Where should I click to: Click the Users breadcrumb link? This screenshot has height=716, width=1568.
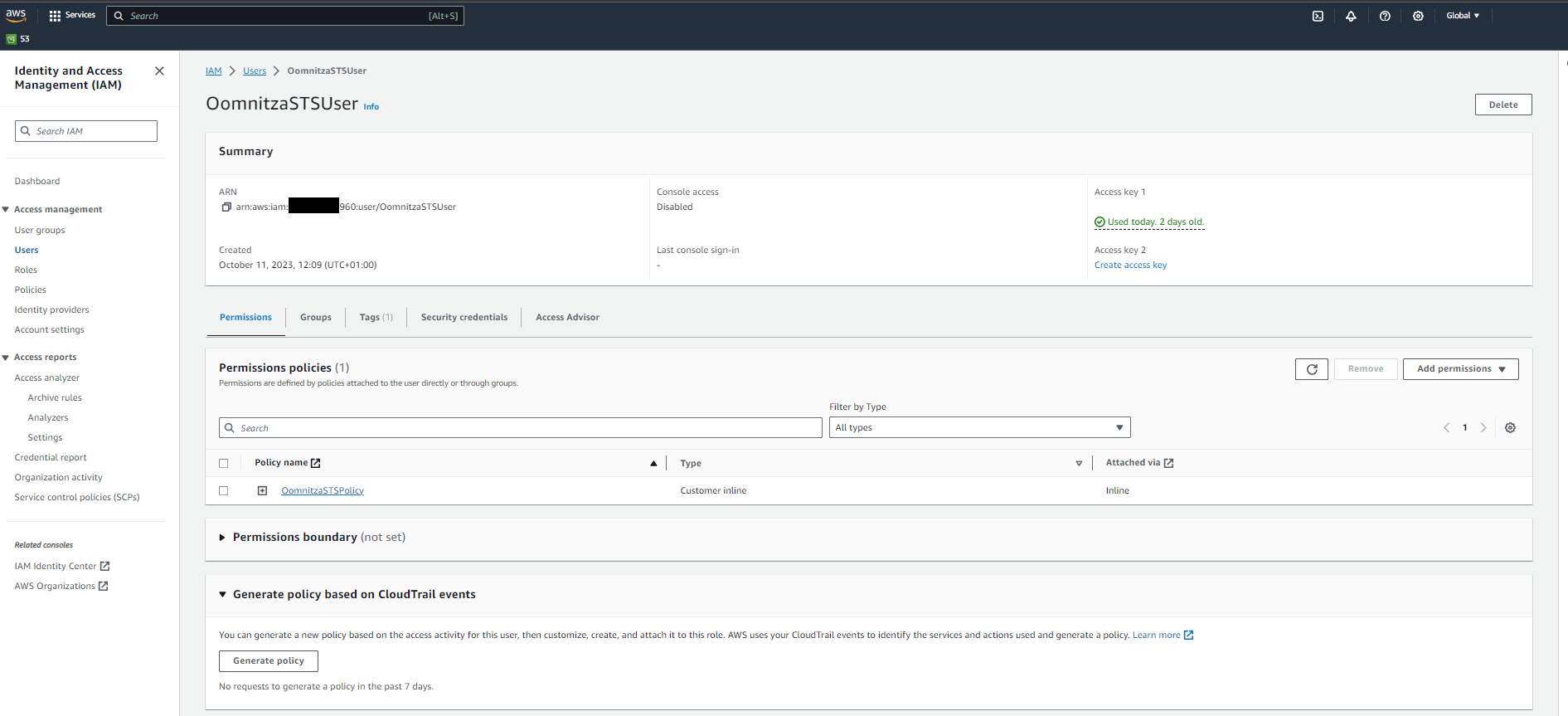coord(255,71)
